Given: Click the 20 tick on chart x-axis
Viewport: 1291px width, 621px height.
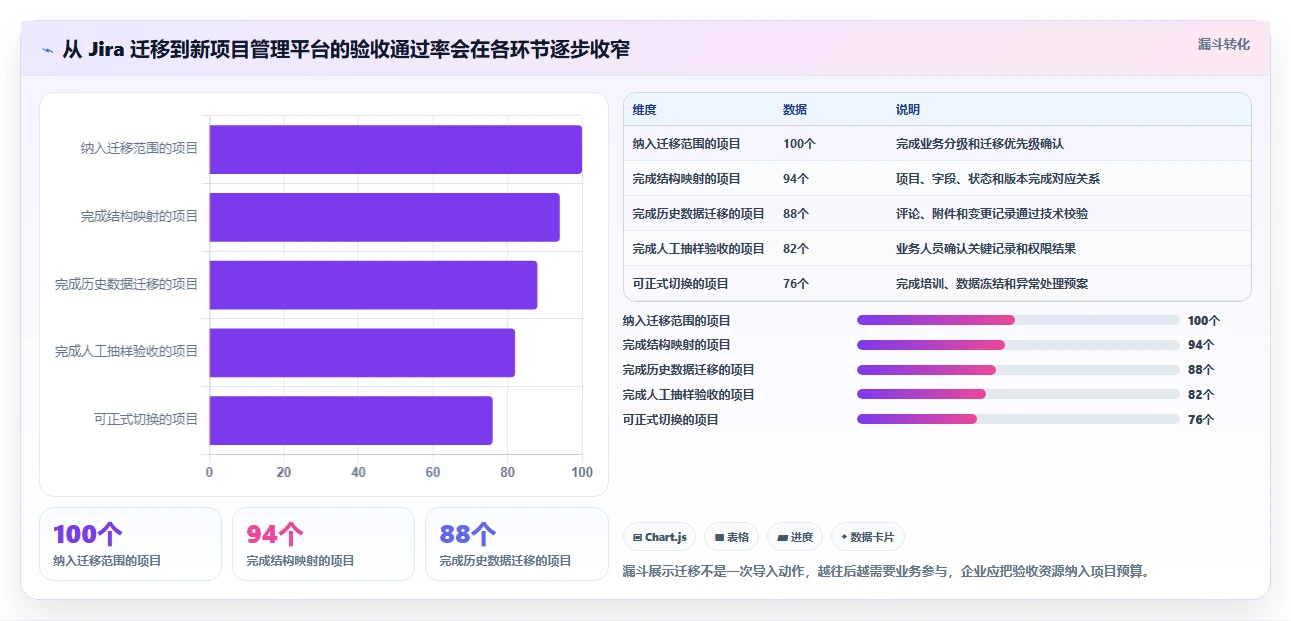Looking at the screenshot, I should [284, 473].
